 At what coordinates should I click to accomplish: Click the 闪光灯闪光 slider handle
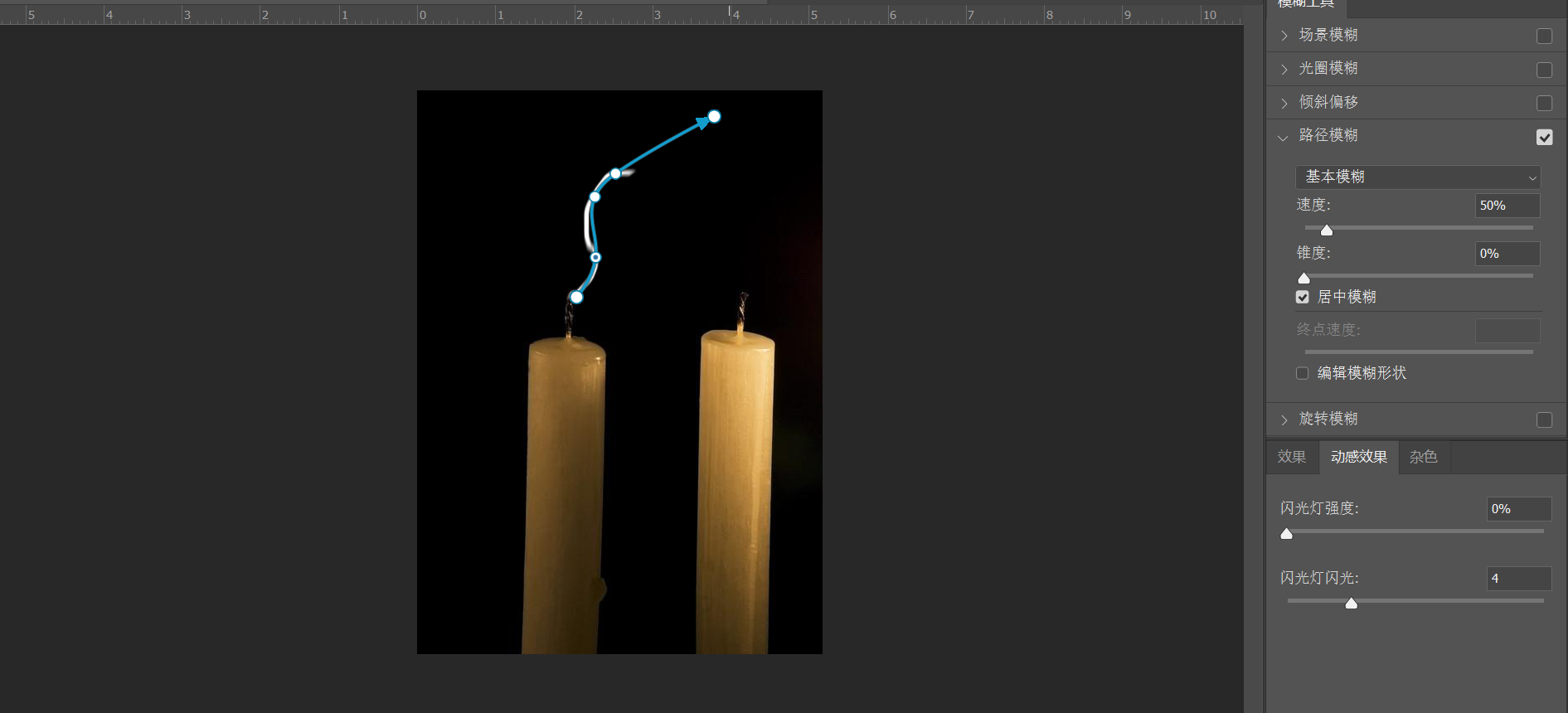(x=1352, y=604)
